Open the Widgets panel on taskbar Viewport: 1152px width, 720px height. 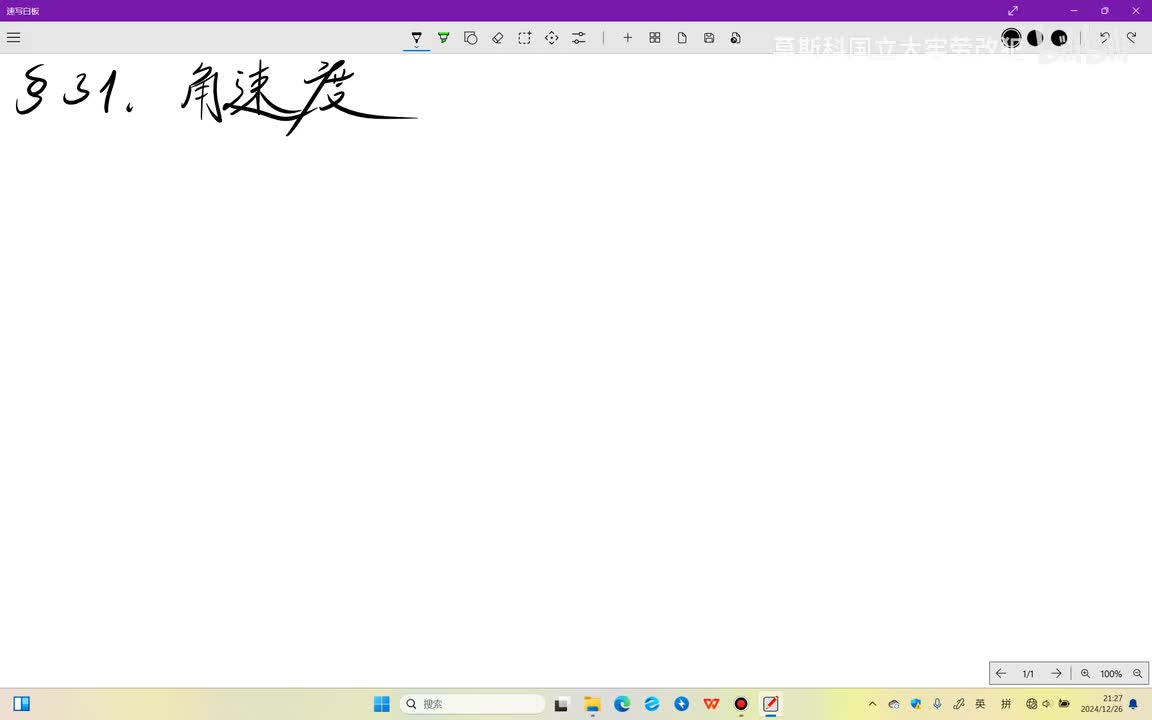point(21,704)
